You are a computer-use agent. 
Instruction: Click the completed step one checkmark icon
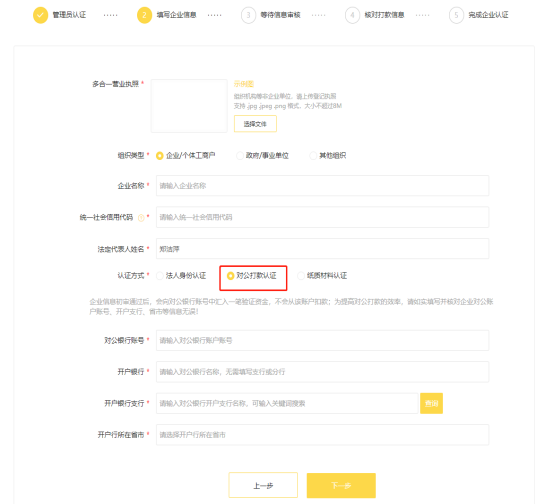(41, 15)
